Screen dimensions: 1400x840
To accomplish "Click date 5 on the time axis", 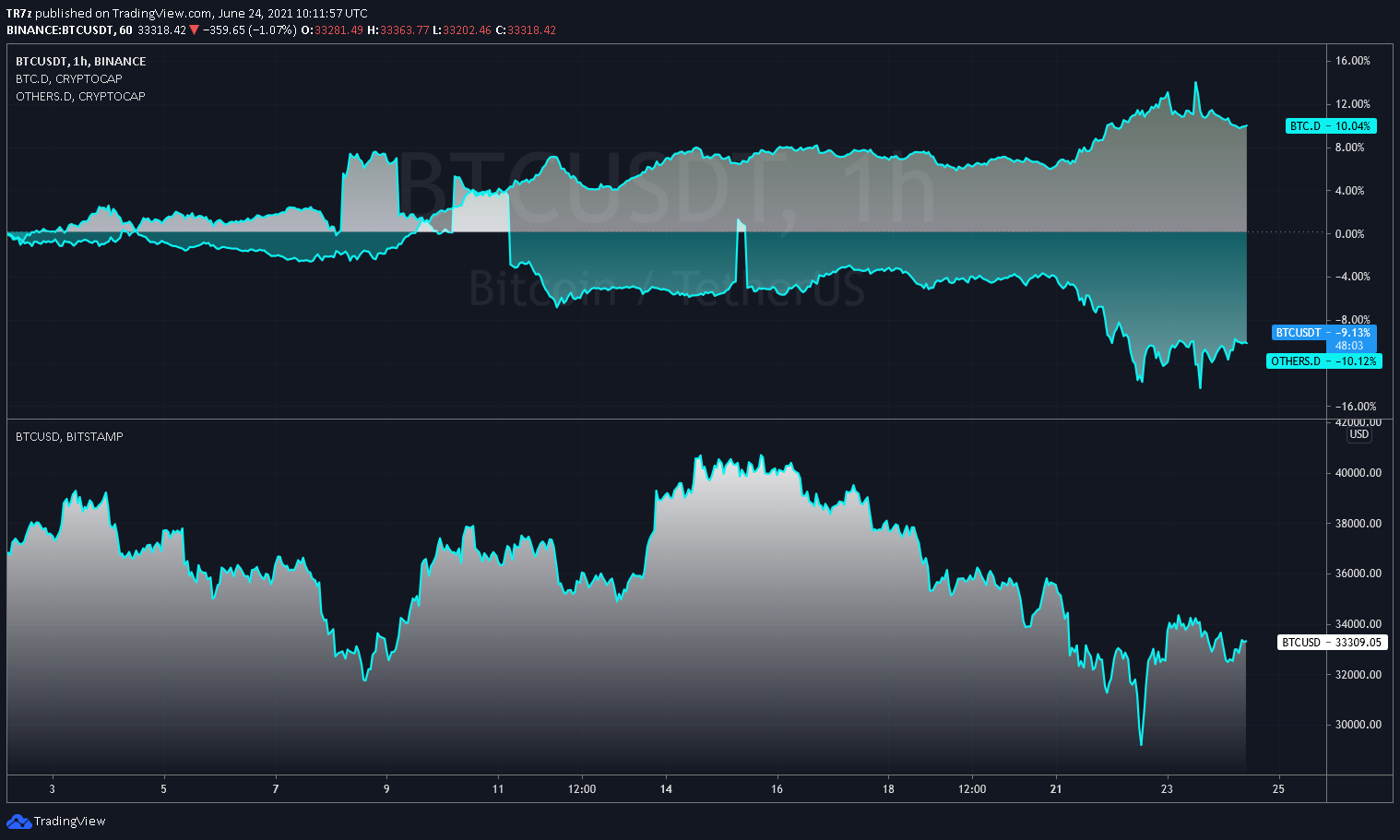I will click(x=164, y=789).
